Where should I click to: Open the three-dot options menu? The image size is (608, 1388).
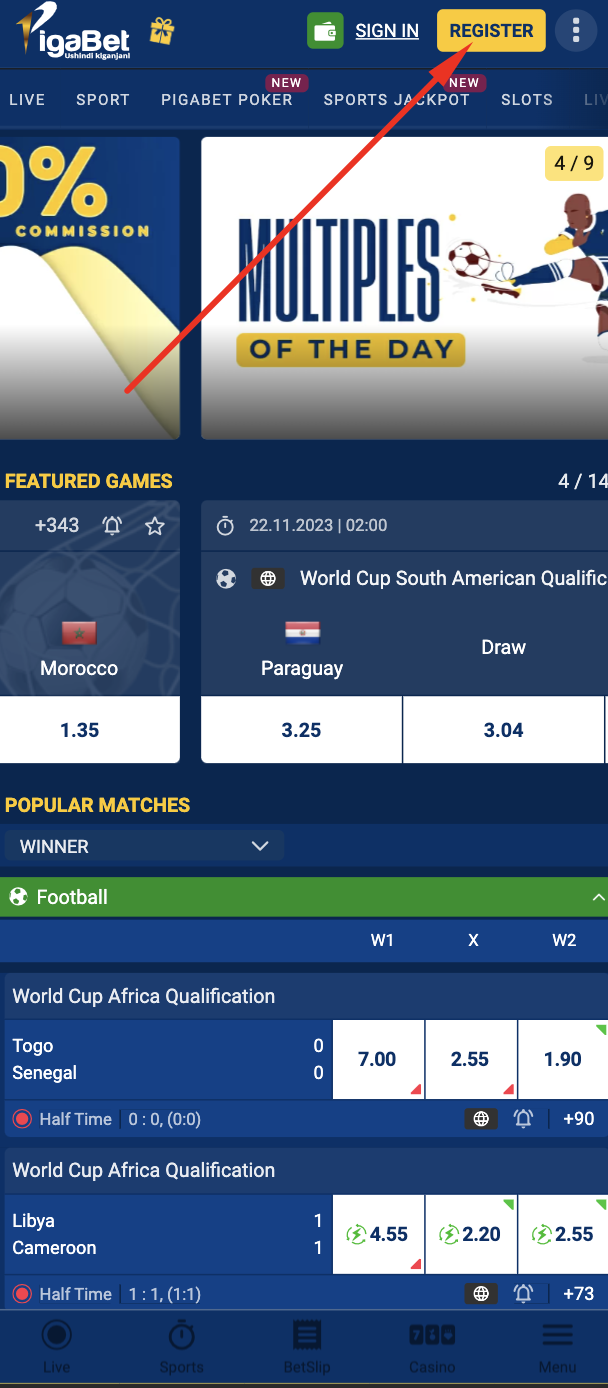[x=576, y=31]
